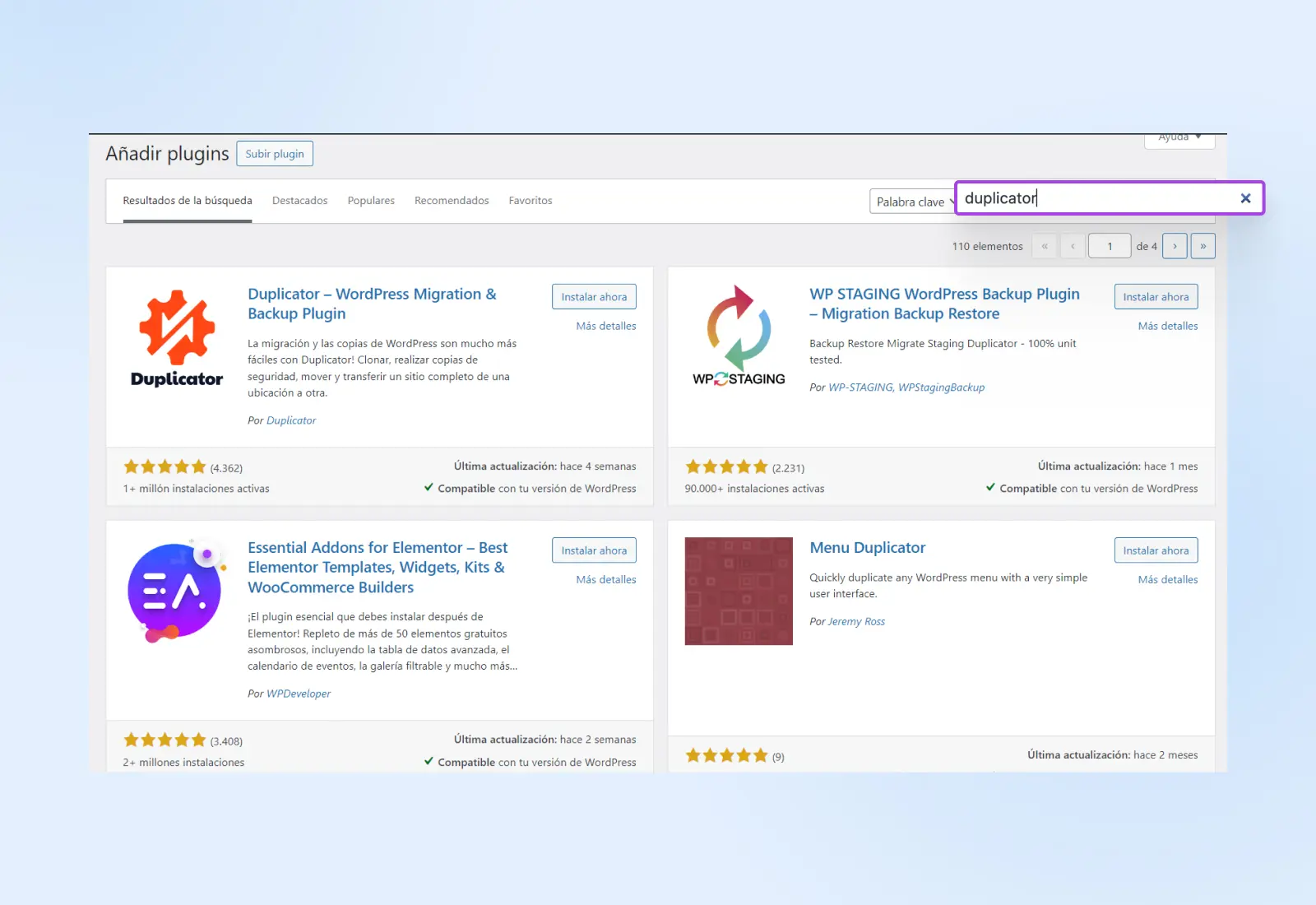Go to next page of plugin results
Screen dimensions: 1316x905
[x=1175, y=246]
